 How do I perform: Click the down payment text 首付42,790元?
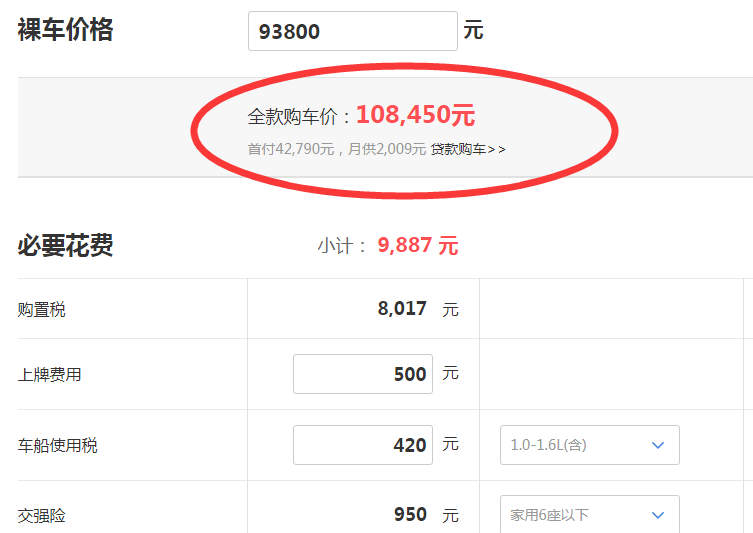click(291, 149)
